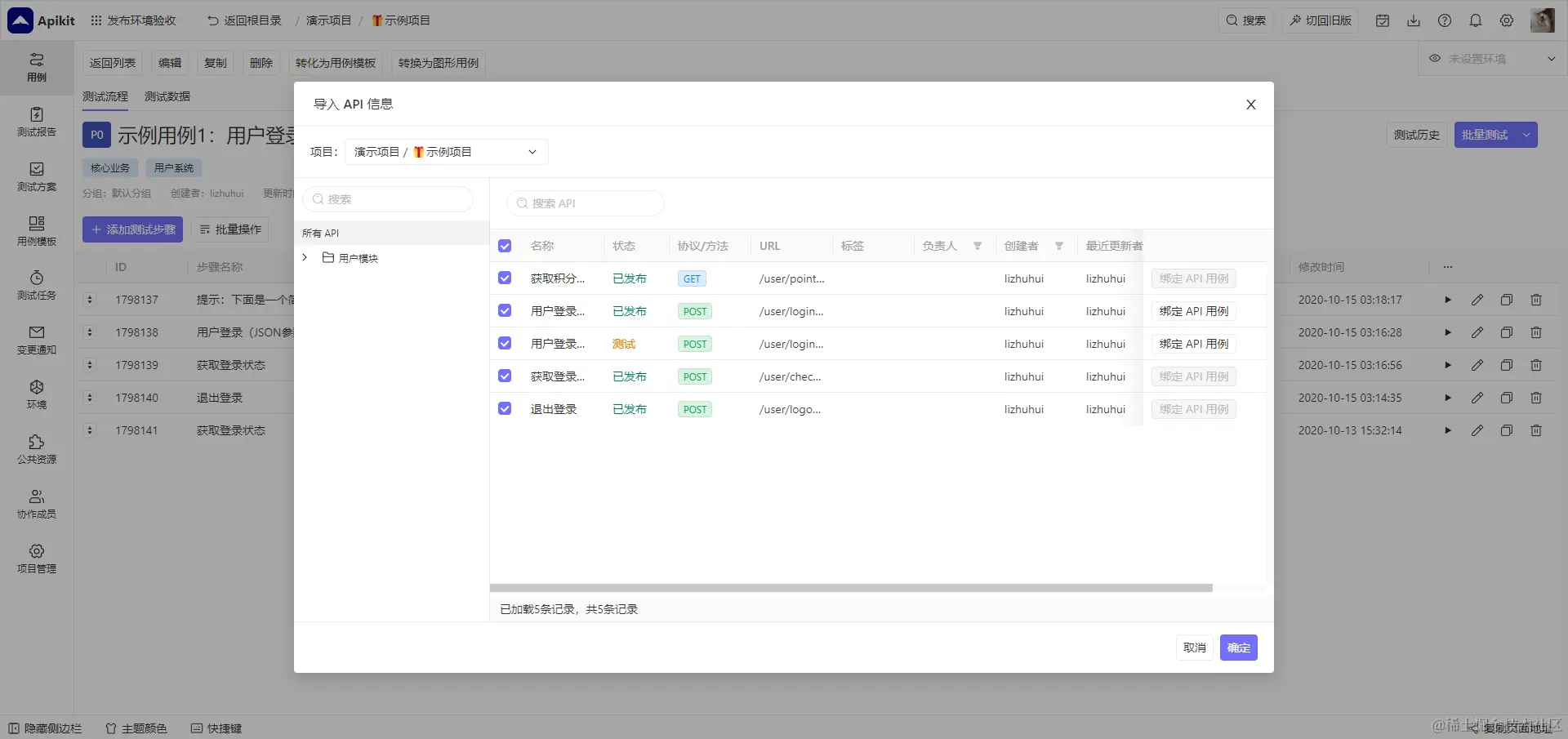Confirm the import with 确定
The image size is (1568, 739).
click(1239, 648)
